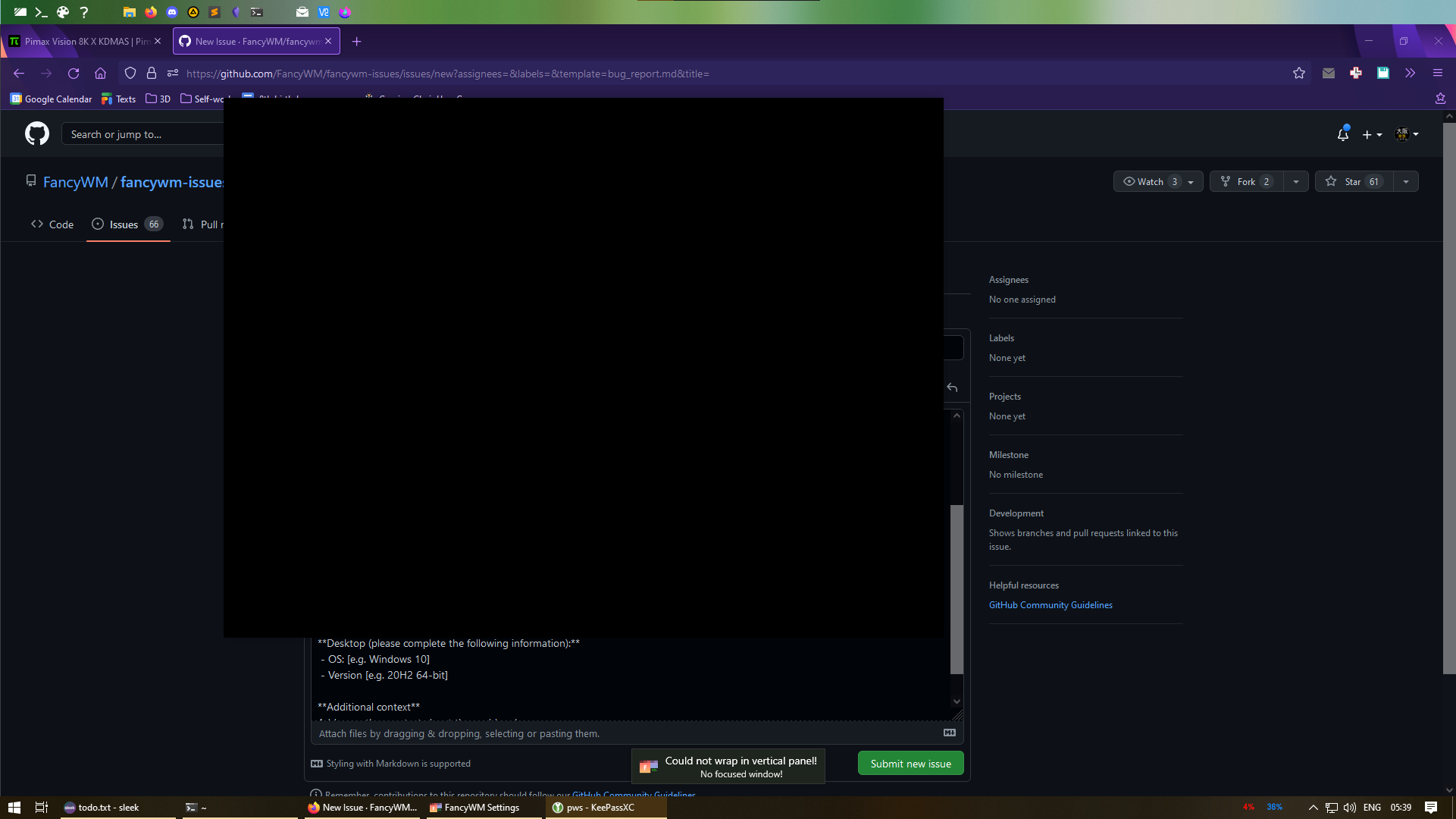The height and width of the screenshot is (819, 1456).
Task: Click the Markdown icon in the comment toolbar
Action: pyautogui.click(x=948, y=733)
